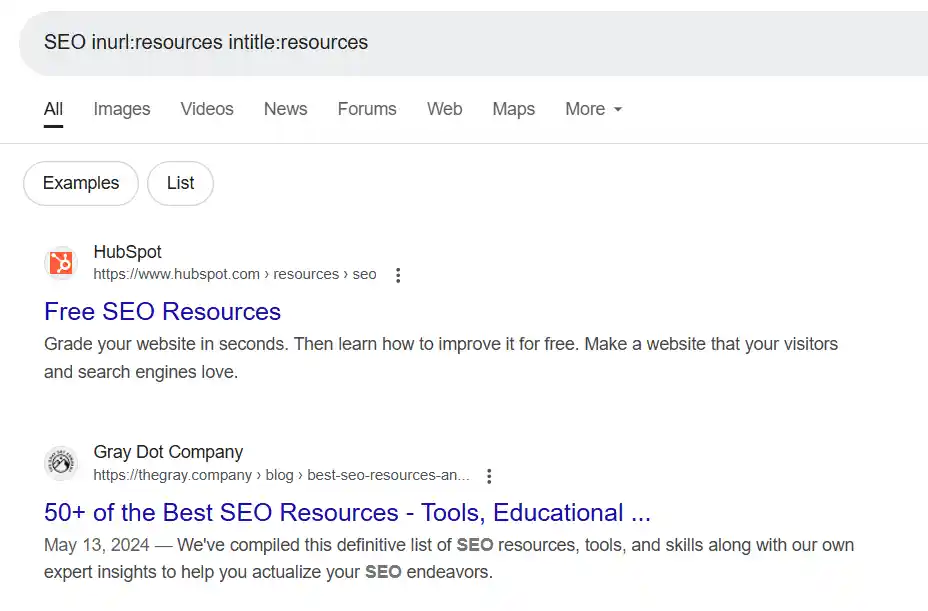
Task: Open the News tab
Action: coord(285,109)
